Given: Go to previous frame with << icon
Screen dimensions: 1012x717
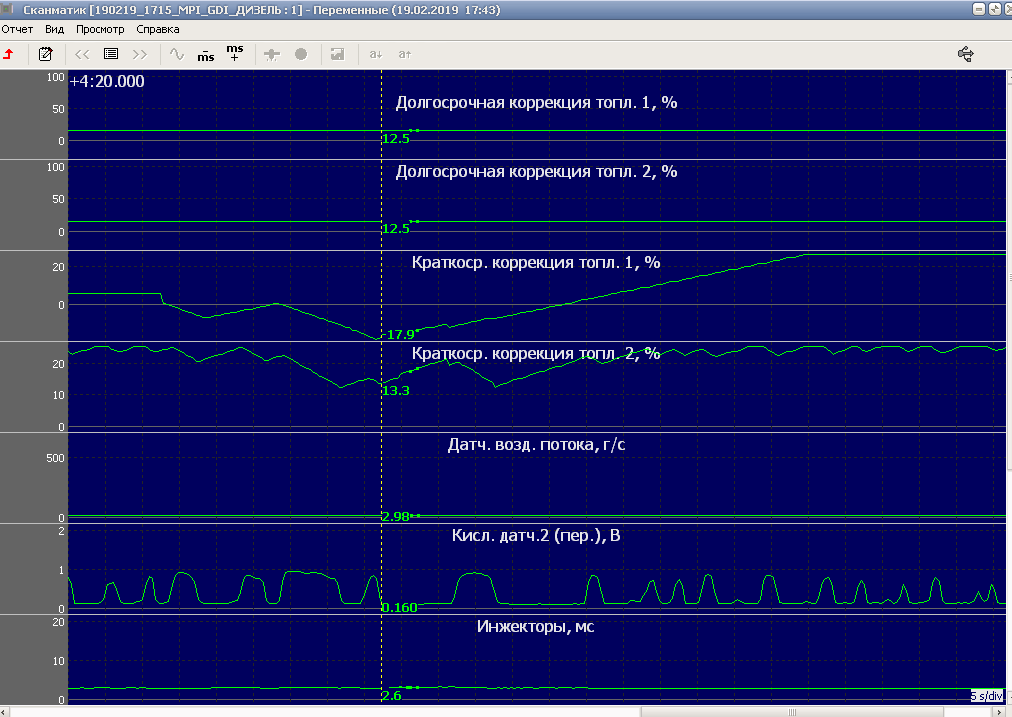Looking at the screenshot, I should click(82, 54).
